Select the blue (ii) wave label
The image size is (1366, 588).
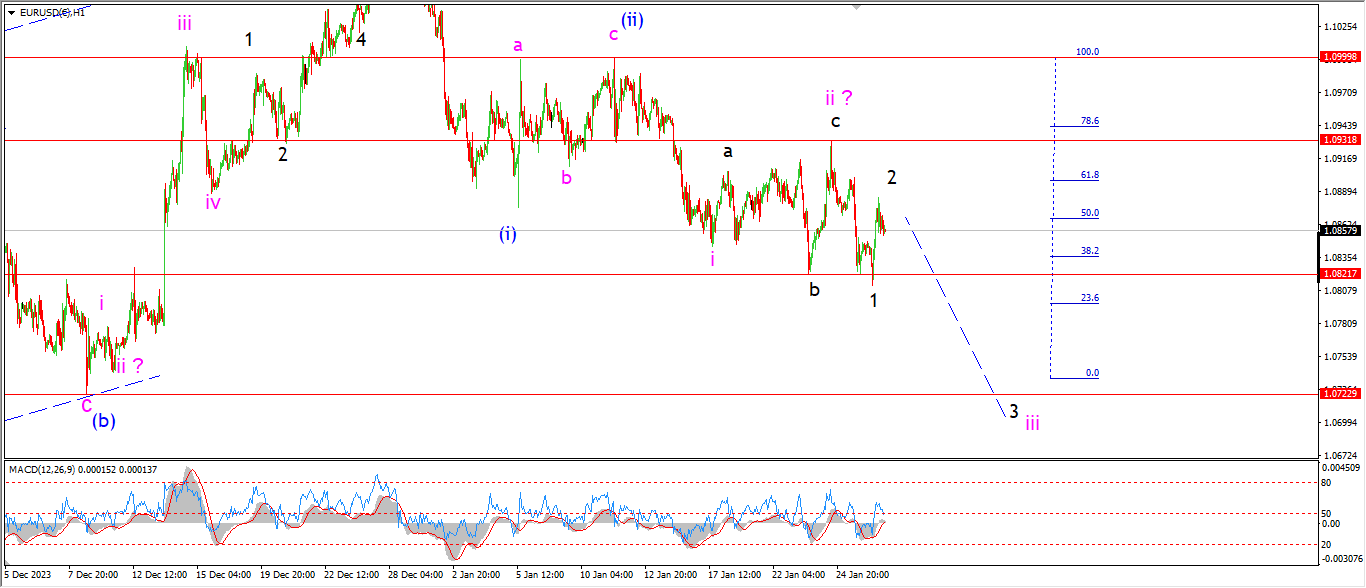[x=631, y=19]
